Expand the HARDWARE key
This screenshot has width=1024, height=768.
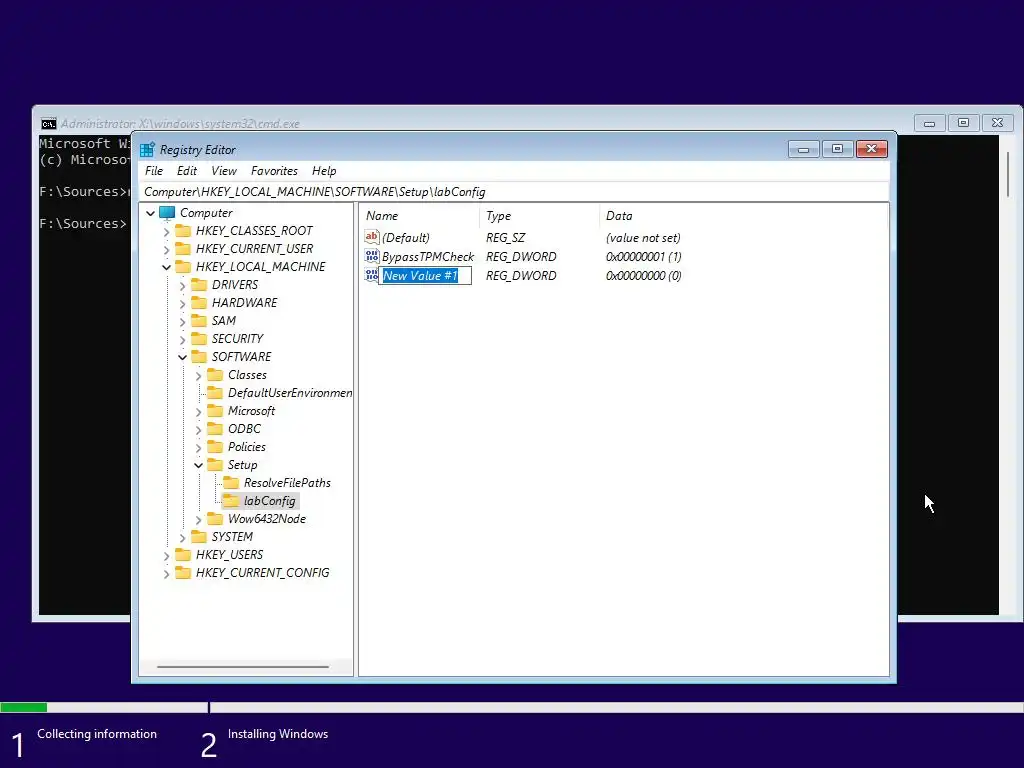click(x=182, y=303)
